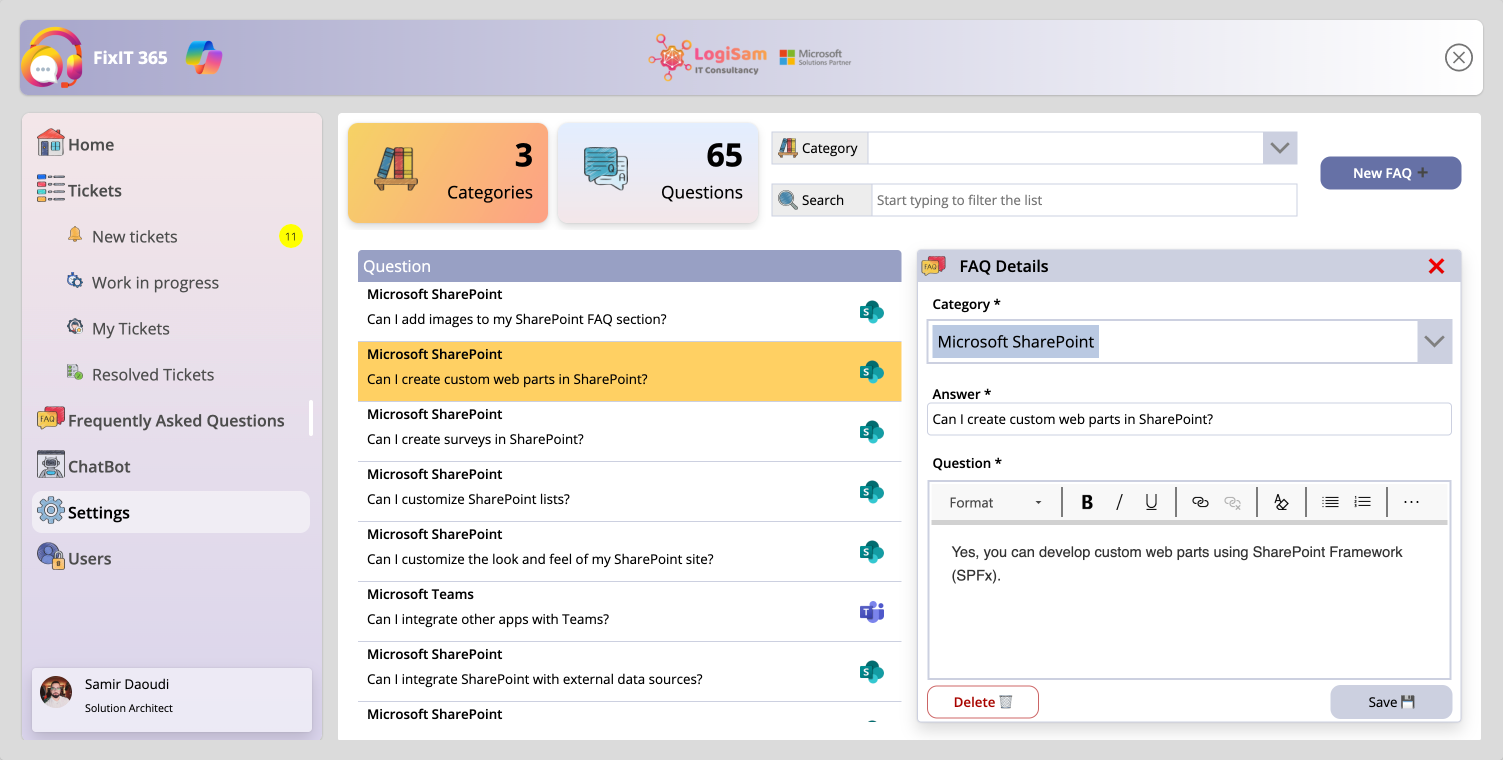Screen dimensions: 1504x761
Task: Open the Format dropdown in the editor
Action: pyautogui.click(x=995, y=502)
